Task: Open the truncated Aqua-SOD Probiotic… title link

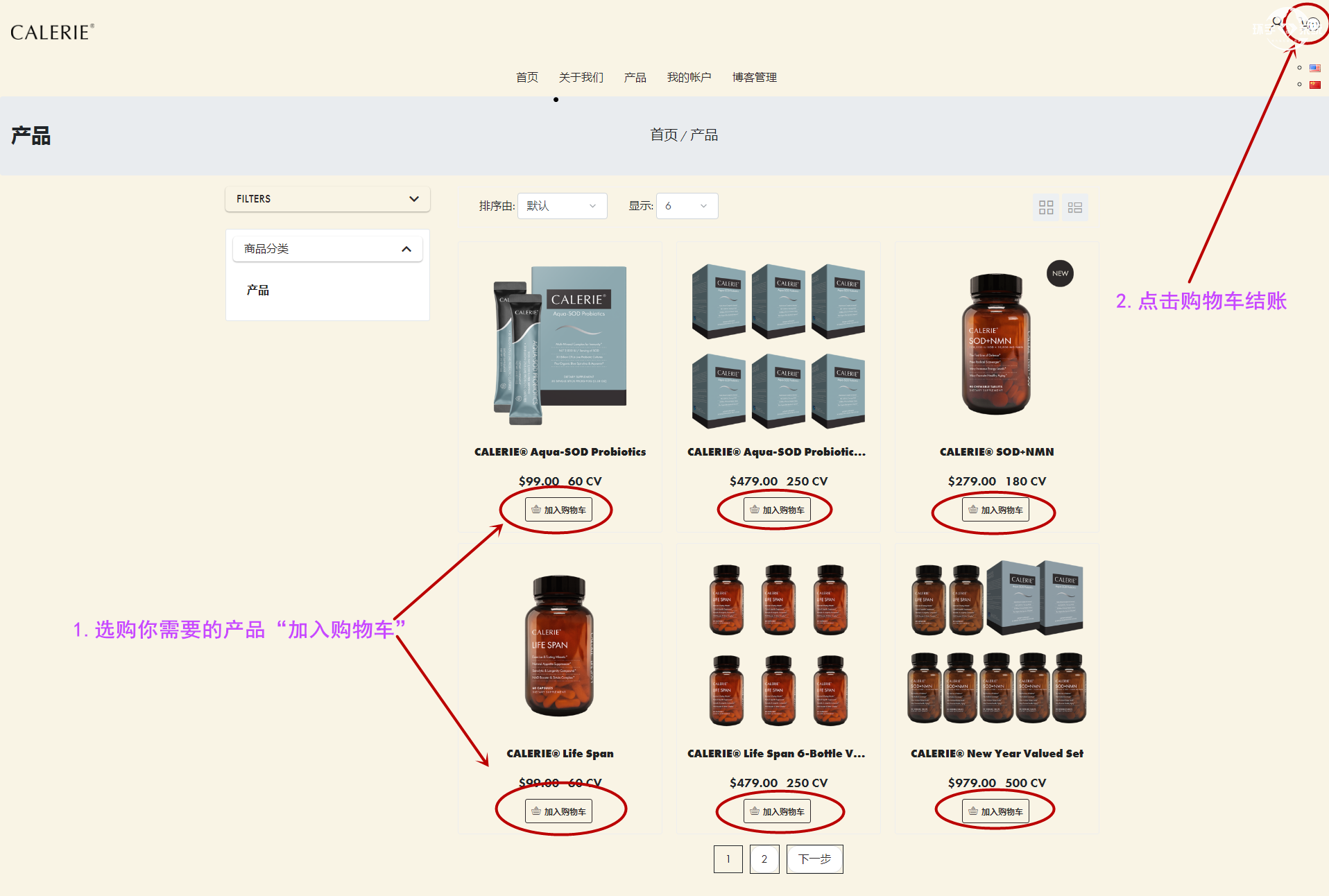Action: [777, 451]
